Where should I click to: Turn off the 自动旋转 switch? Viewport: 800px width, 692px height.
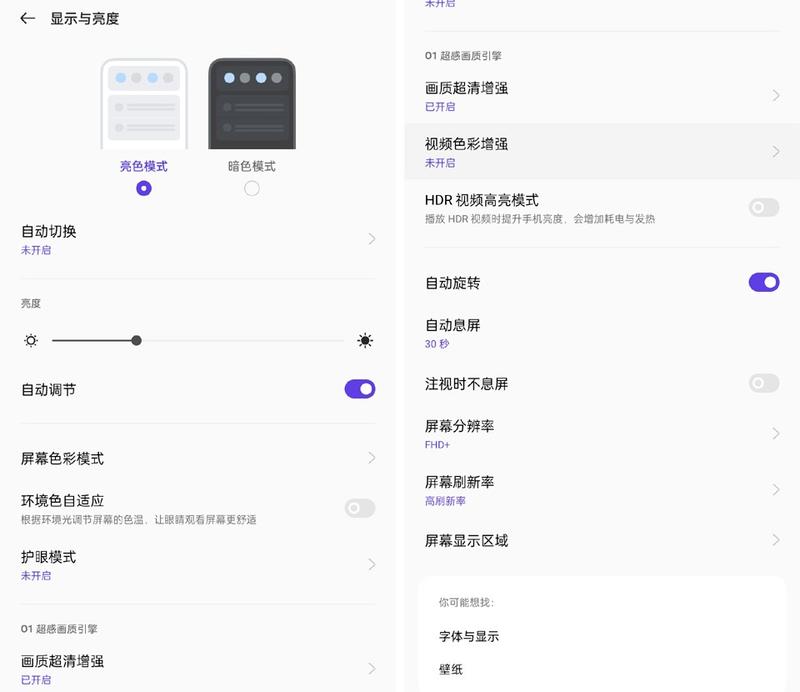tap(764, 282)
